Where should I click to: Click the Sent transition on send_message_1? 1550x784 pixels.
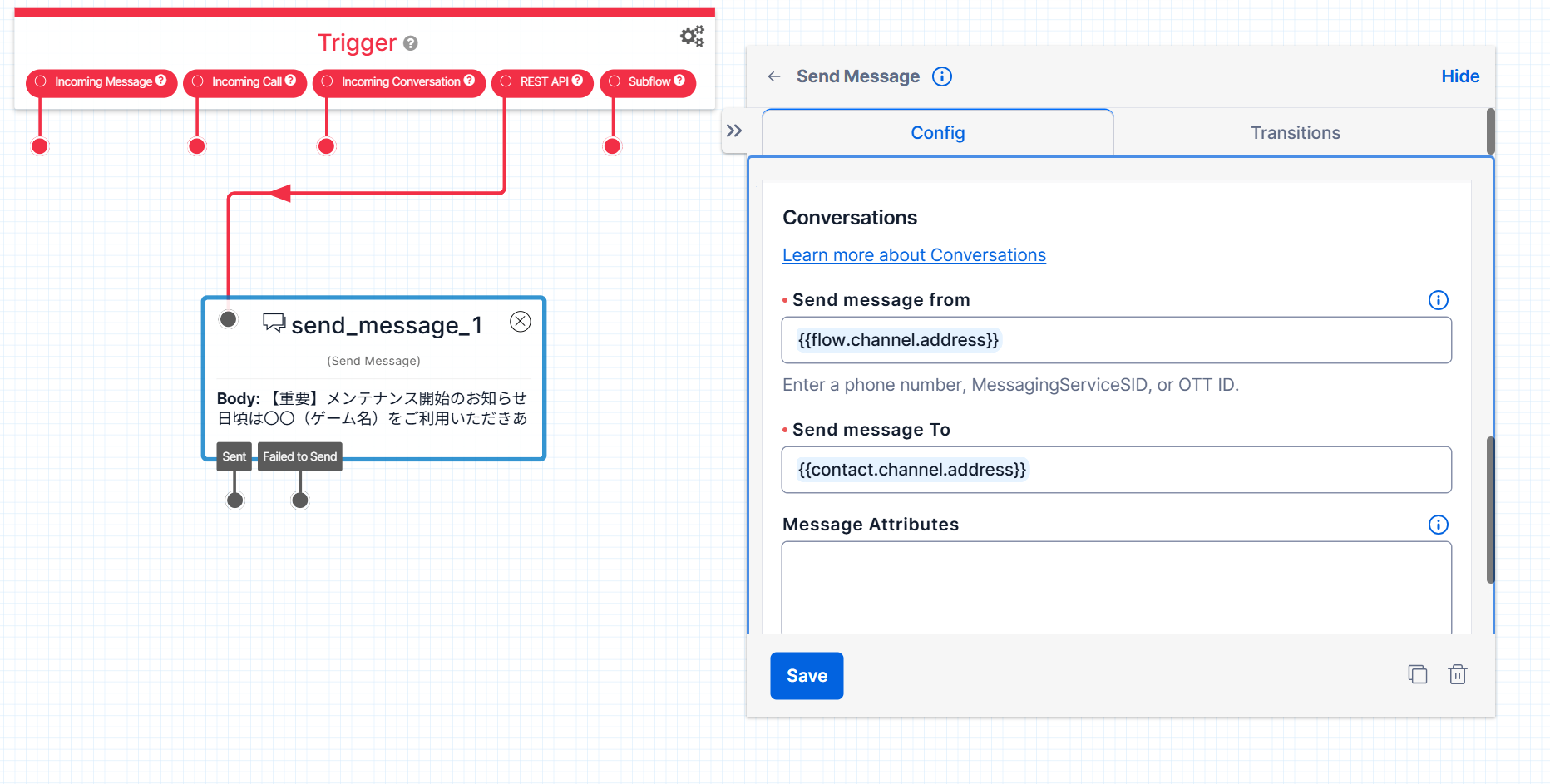pyautogui.click(x=234, y=456)
